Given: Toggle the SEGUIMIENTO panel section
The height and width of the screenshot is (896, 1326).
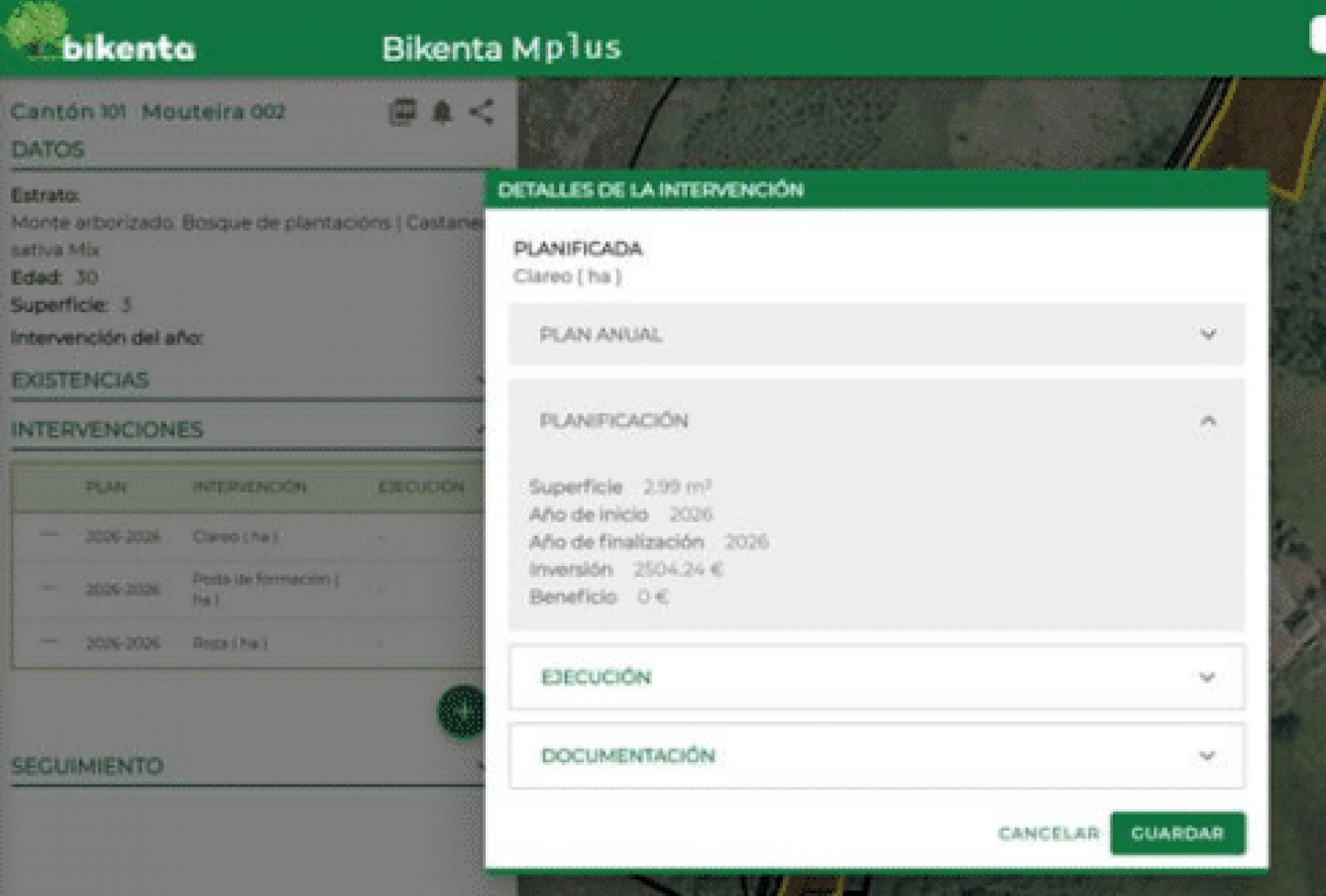Looking at the screenshot, I should 87,766.
